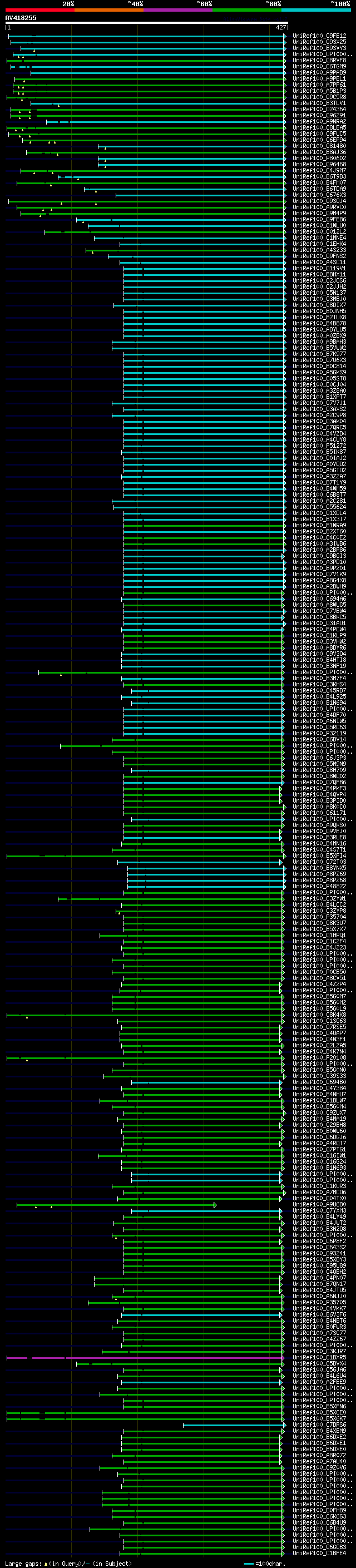Select hit UniRef100_Q6ER94
356x1568 pixels.
click(319, 140)
